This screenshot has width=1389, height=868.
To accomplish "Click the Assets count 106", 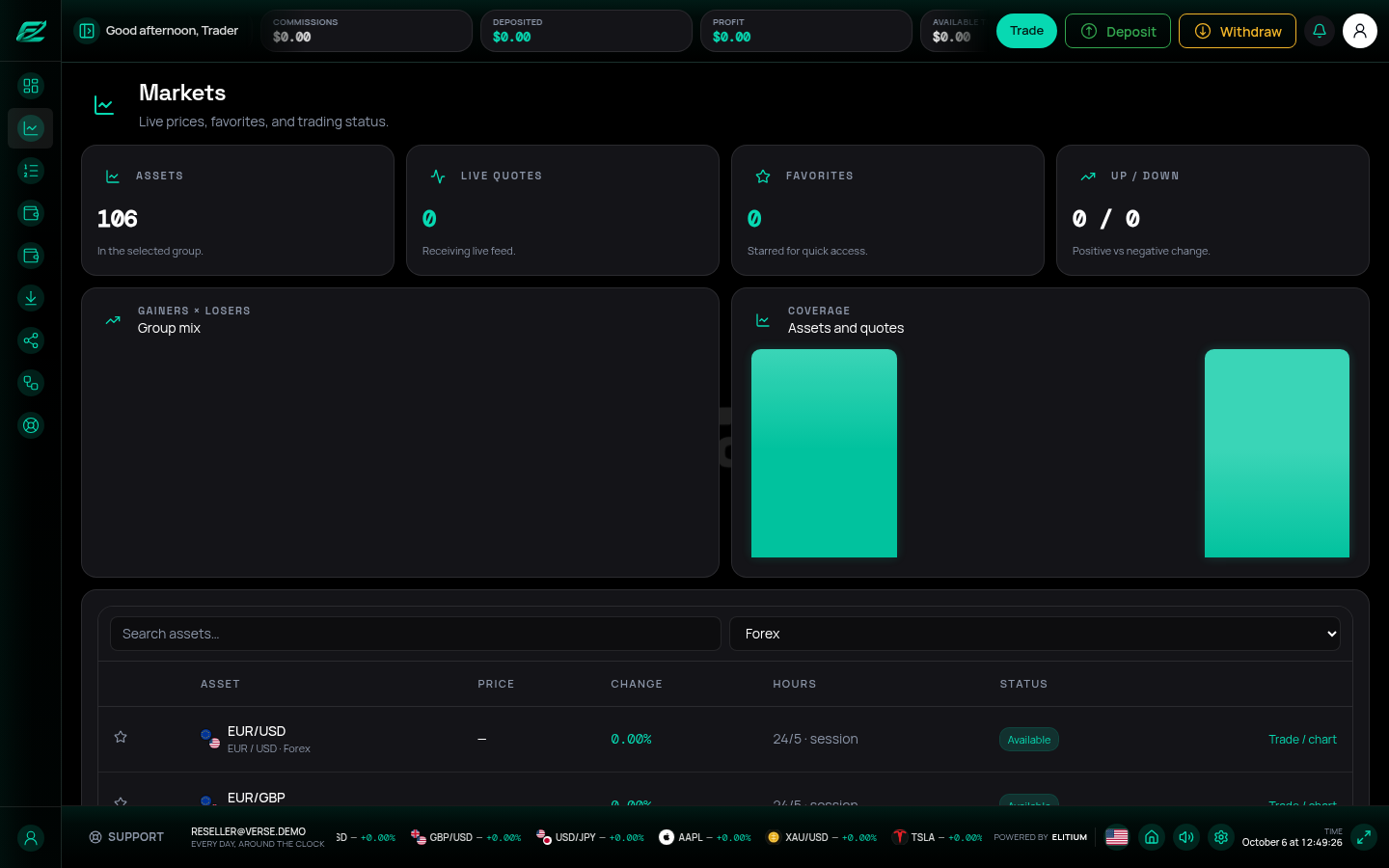I will coord(118,219).
